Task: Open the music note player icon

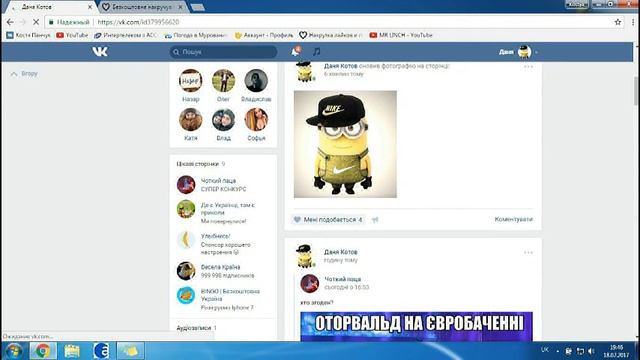Action: (x=316, y=51)
